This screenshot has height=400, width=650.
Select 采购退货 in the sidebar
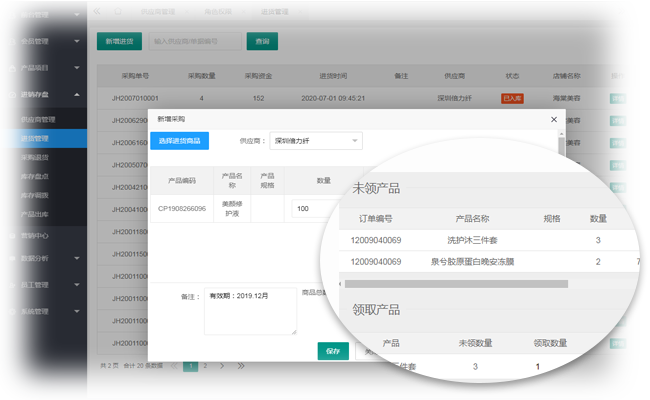tap(35, 157)
